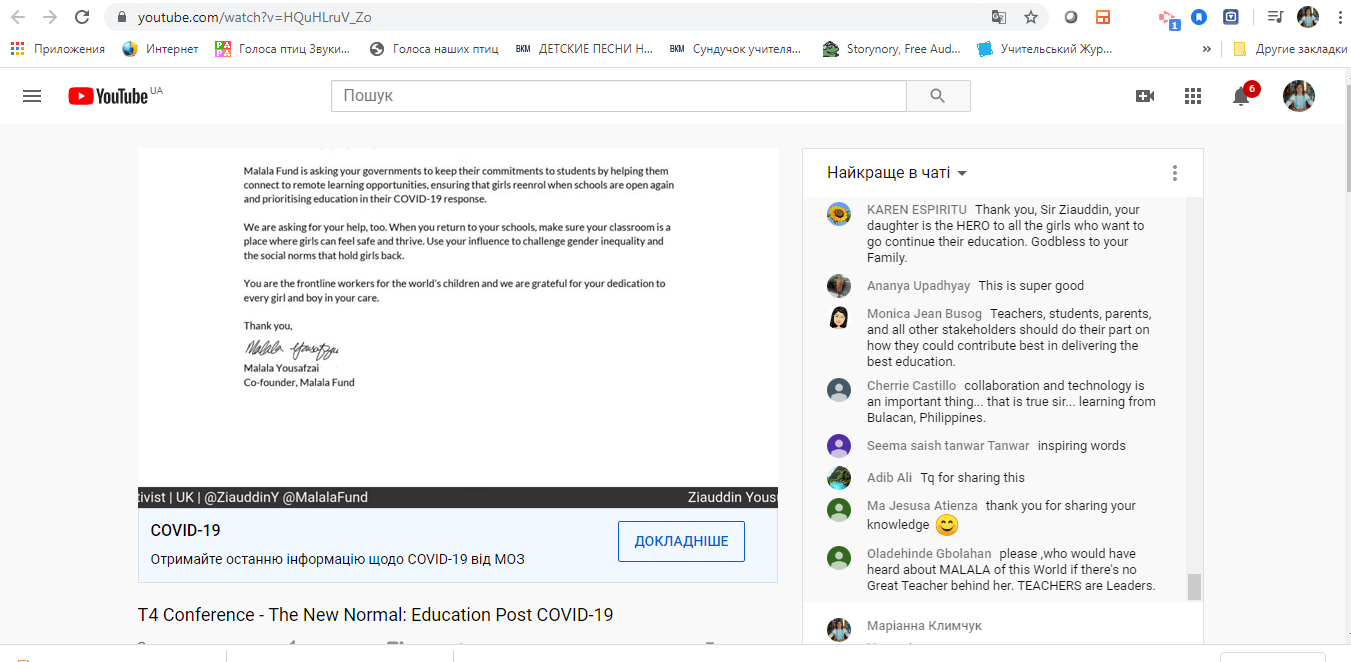Screen dimensions: 1351x662
Task: Open Storynory, Free Audio bookmark
Action: pyautogui.click(x=893, y=49)
